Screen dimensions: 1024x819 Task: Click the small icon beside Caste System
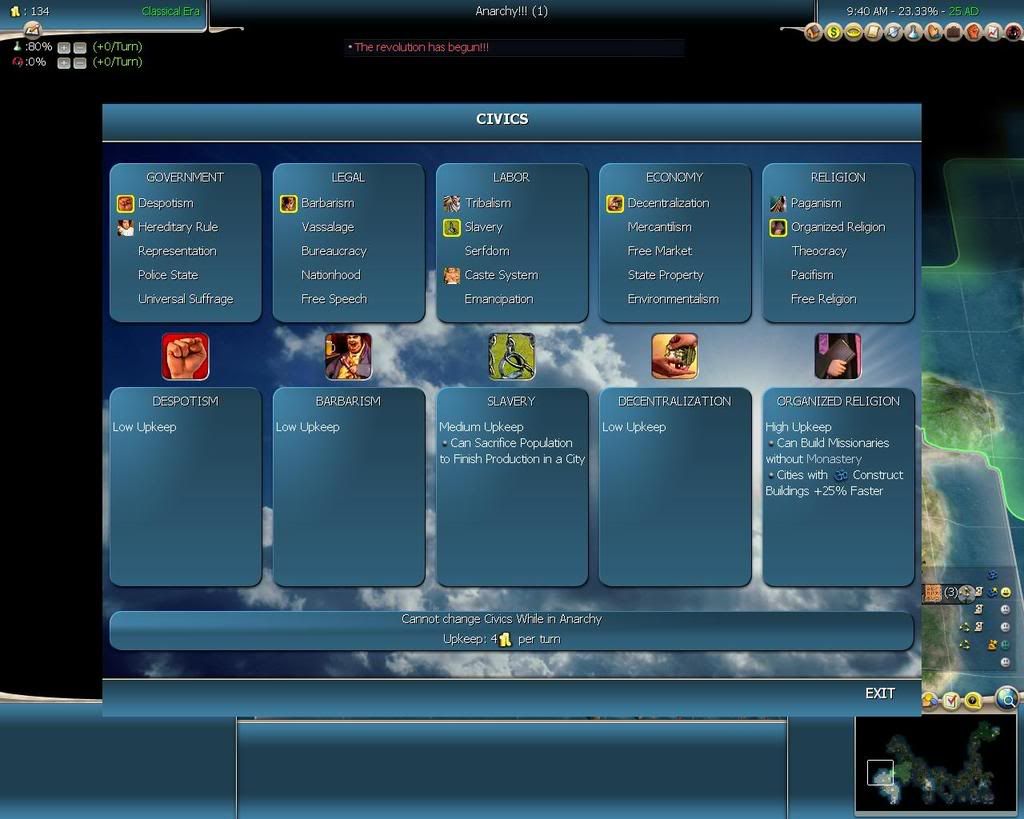click(451, 275)
